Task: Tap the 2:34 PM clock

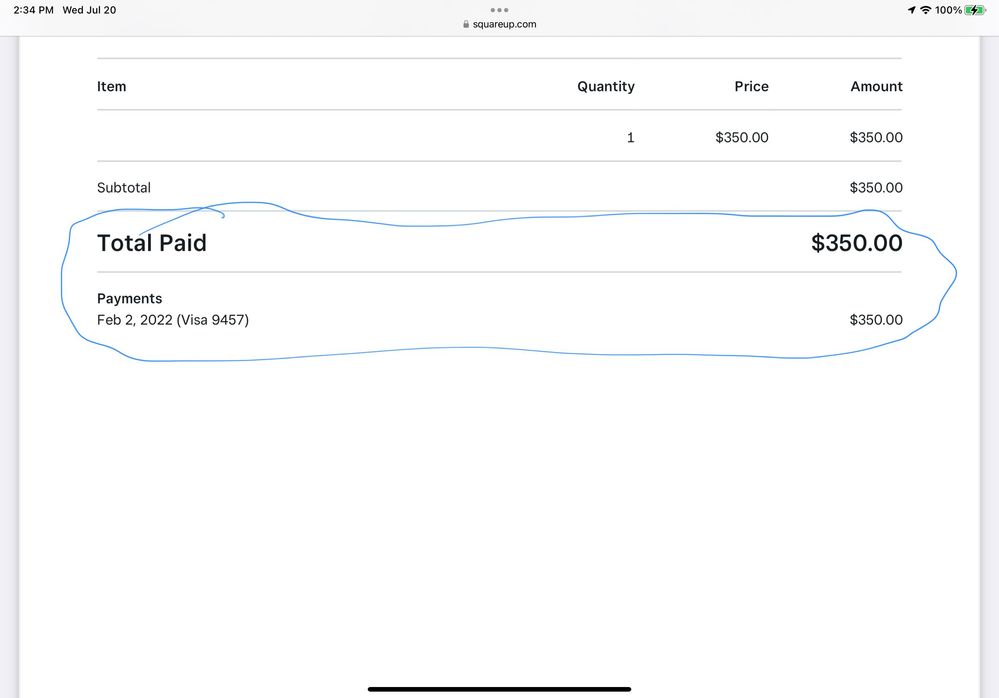Action: pos(33,10)
